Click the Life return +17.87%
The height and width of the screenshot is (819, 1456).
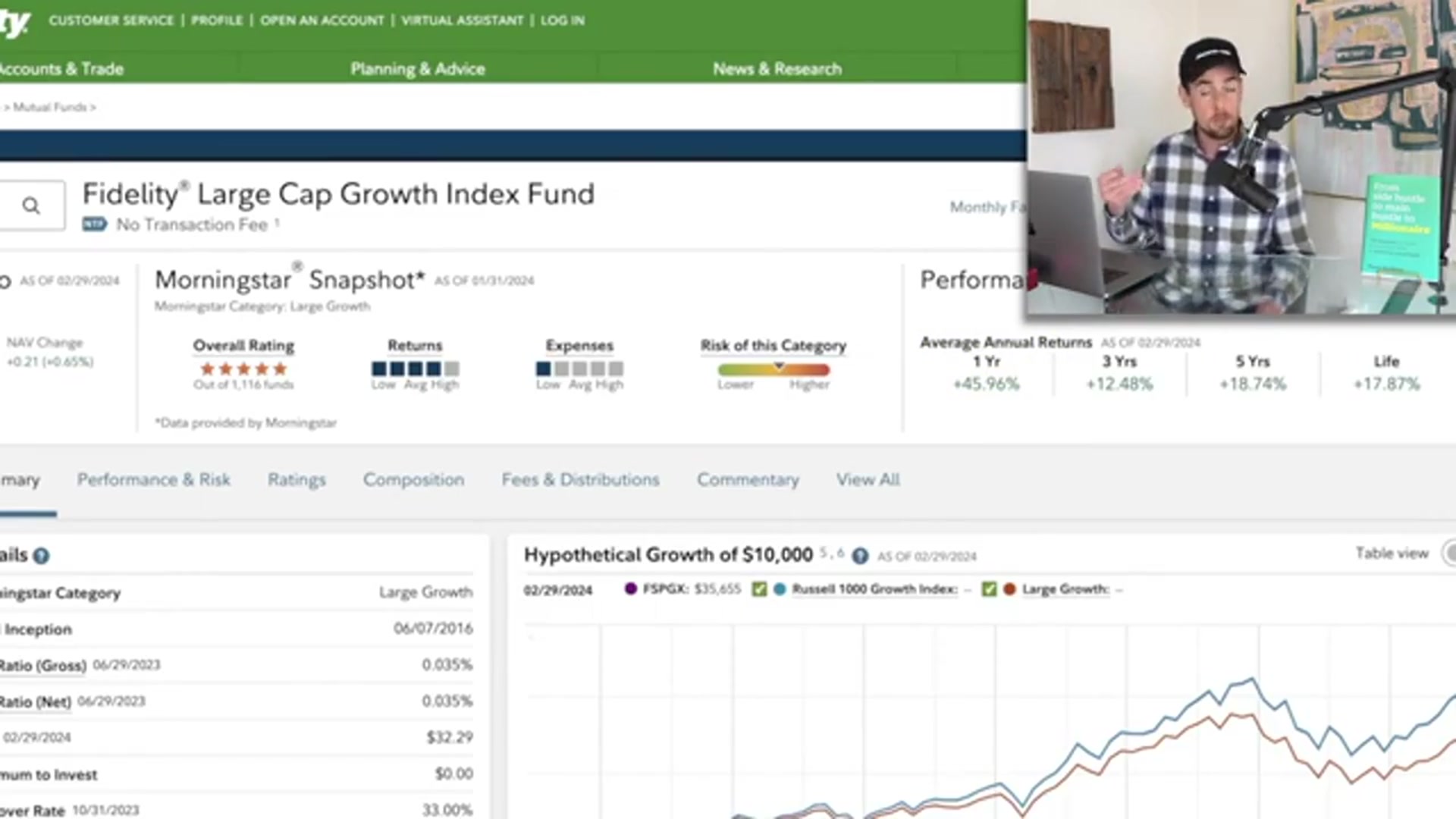(x=1386, y=384)
